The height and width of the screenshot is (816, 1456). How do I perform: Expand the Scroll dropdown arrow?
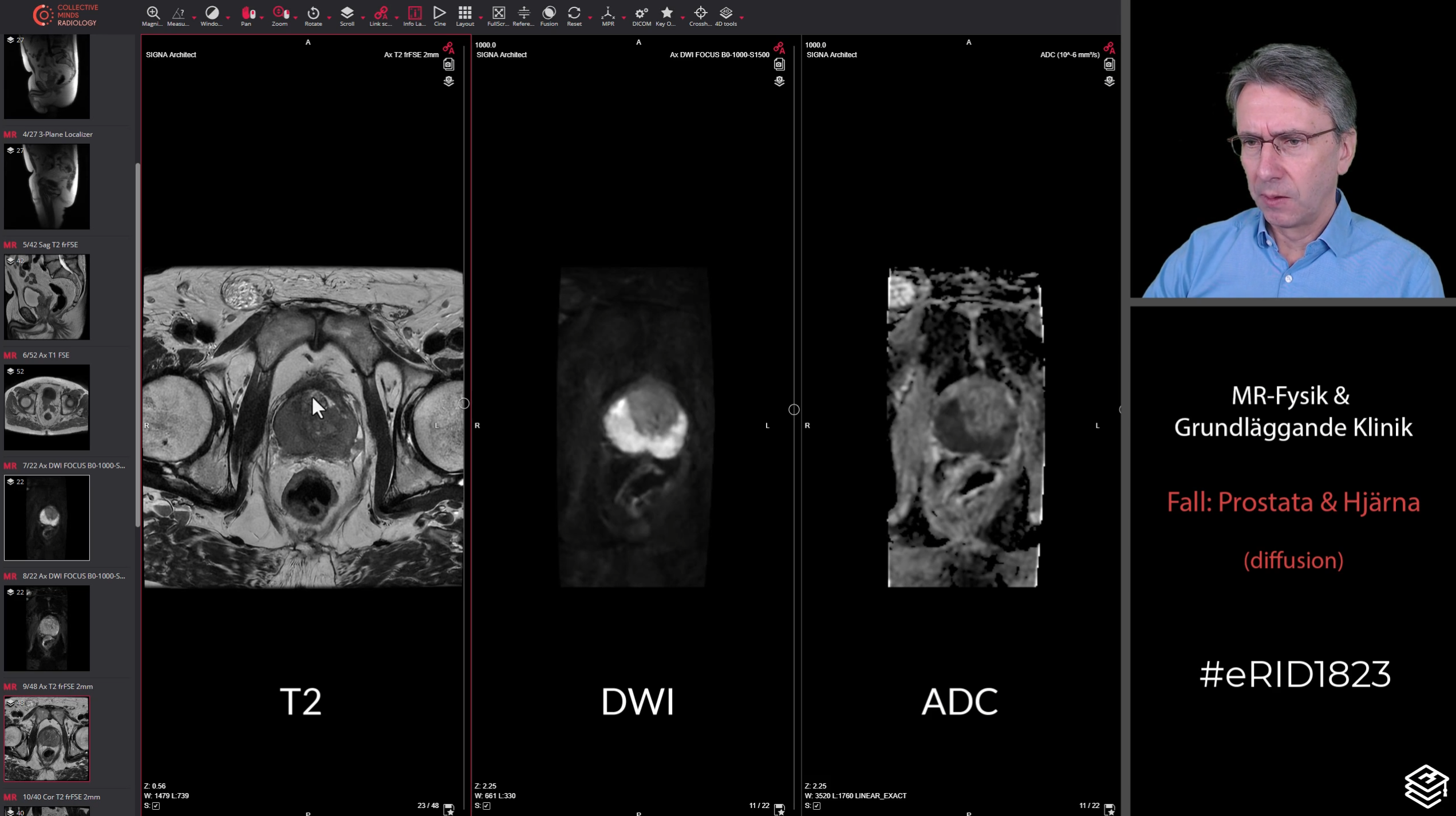click(x=363, y=18)
